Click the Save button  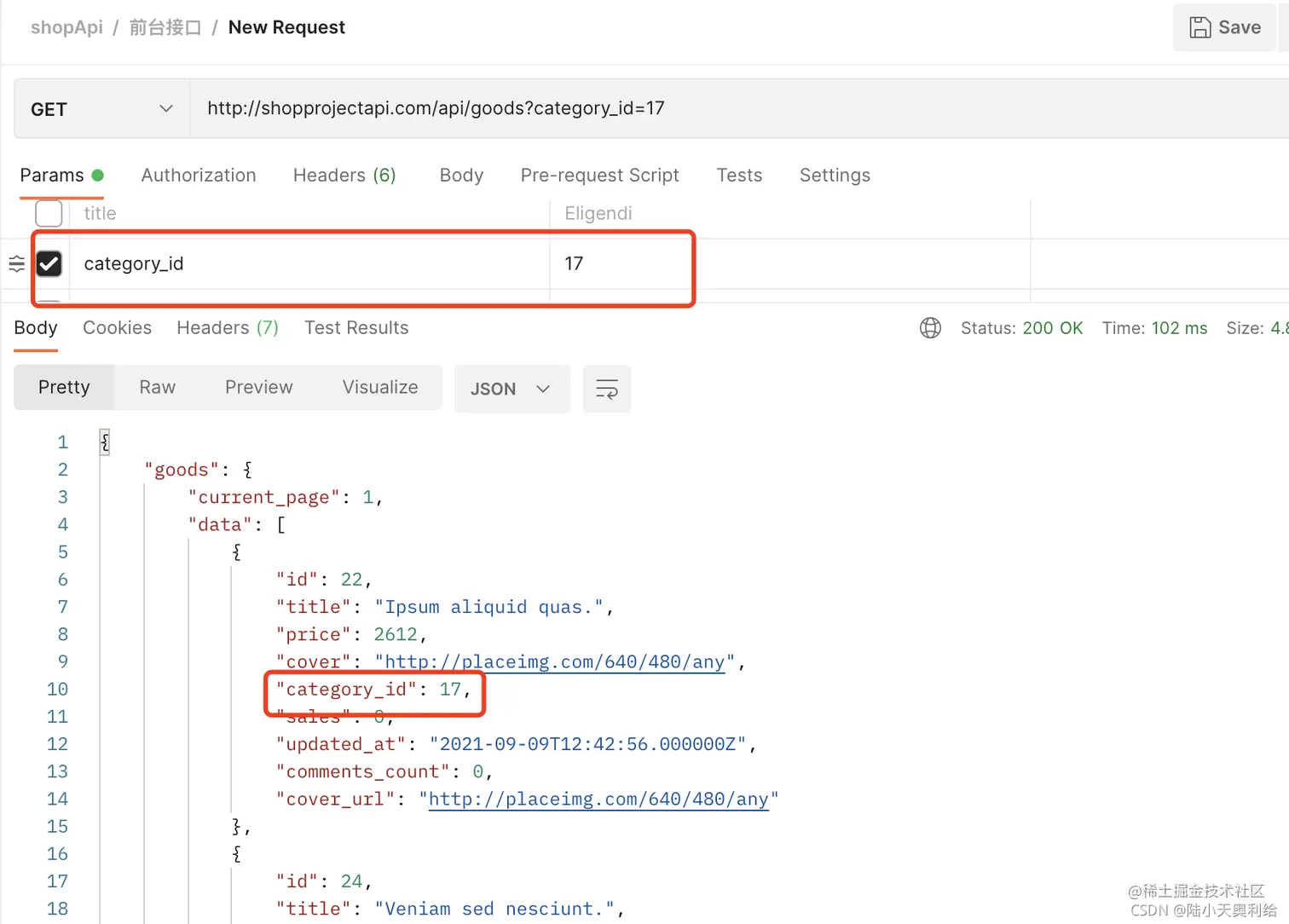(x=1225, y=27)
